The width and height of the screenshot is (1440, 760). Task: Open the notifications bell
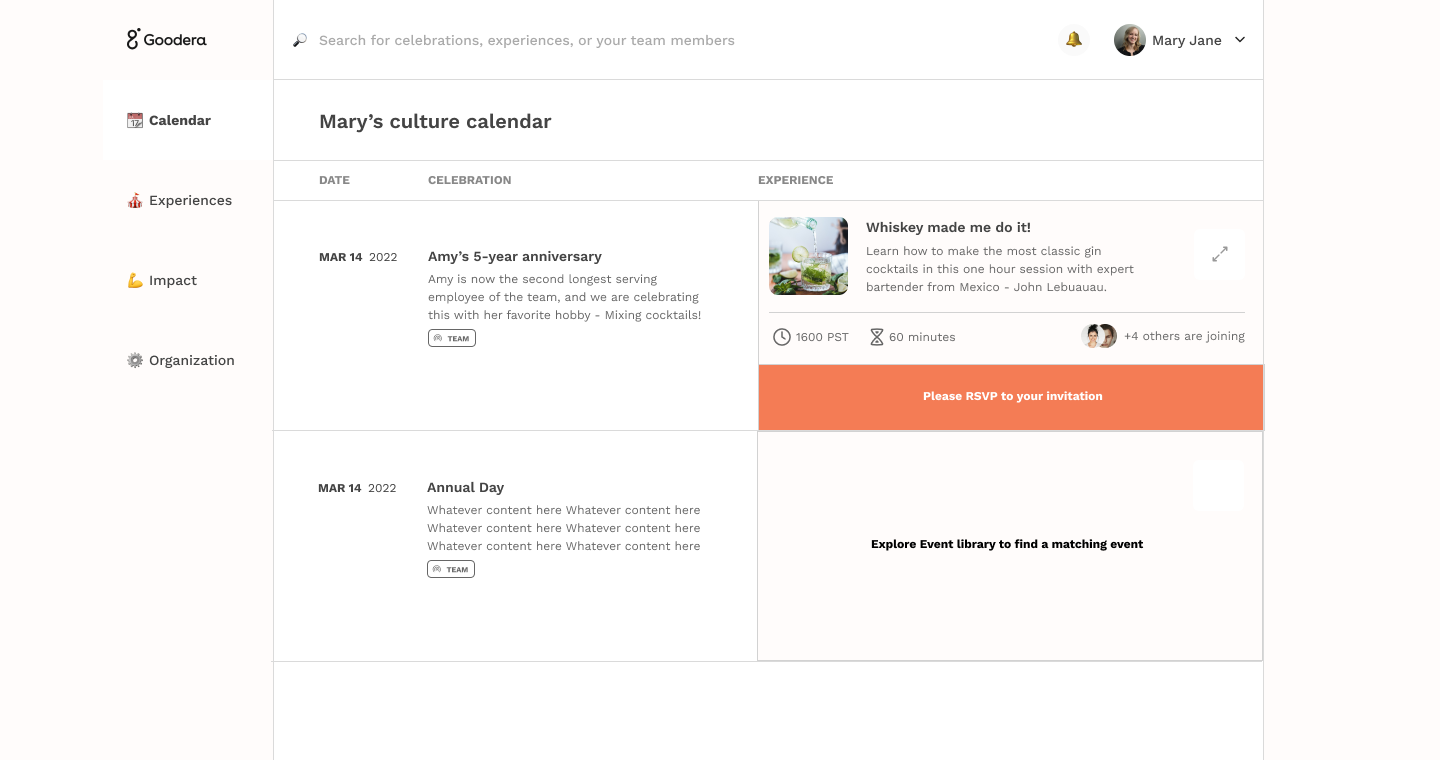(x=1074, y=40)
